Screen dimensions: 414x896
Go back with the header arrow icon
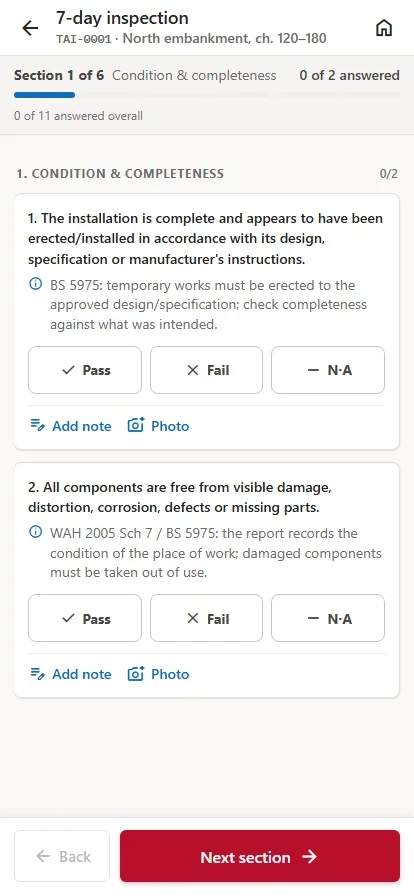(x=30, y=28)
